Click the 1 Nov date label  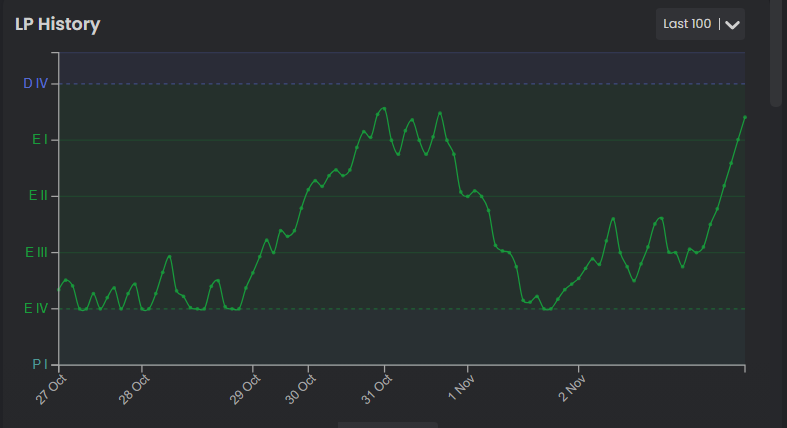pyautogui.click(x=461, y=388)
